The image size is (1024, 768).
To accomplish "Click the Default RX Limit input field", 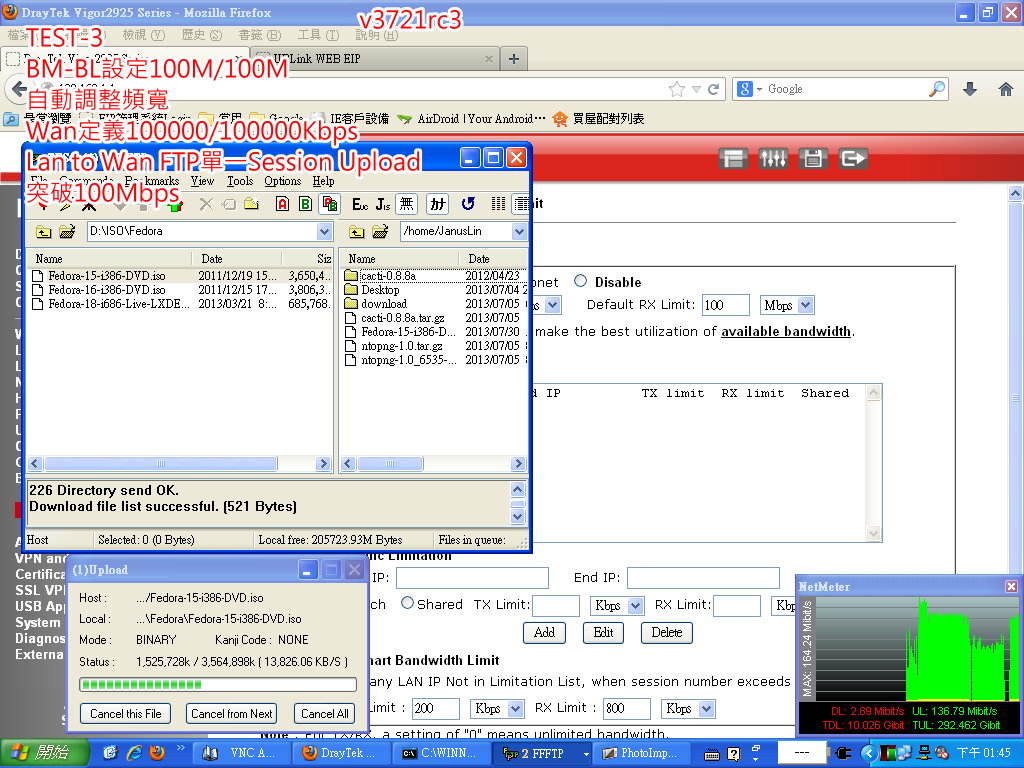I will pyautogui.click(x=726, y=305).
